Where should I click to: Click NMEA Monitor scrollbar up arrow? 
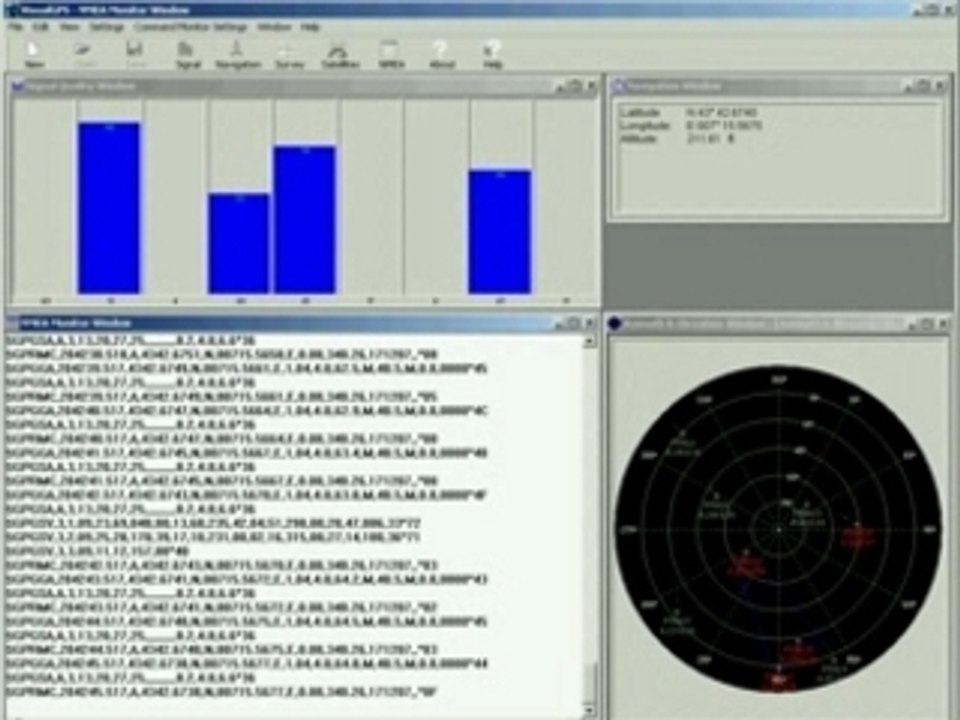(590, 342)
